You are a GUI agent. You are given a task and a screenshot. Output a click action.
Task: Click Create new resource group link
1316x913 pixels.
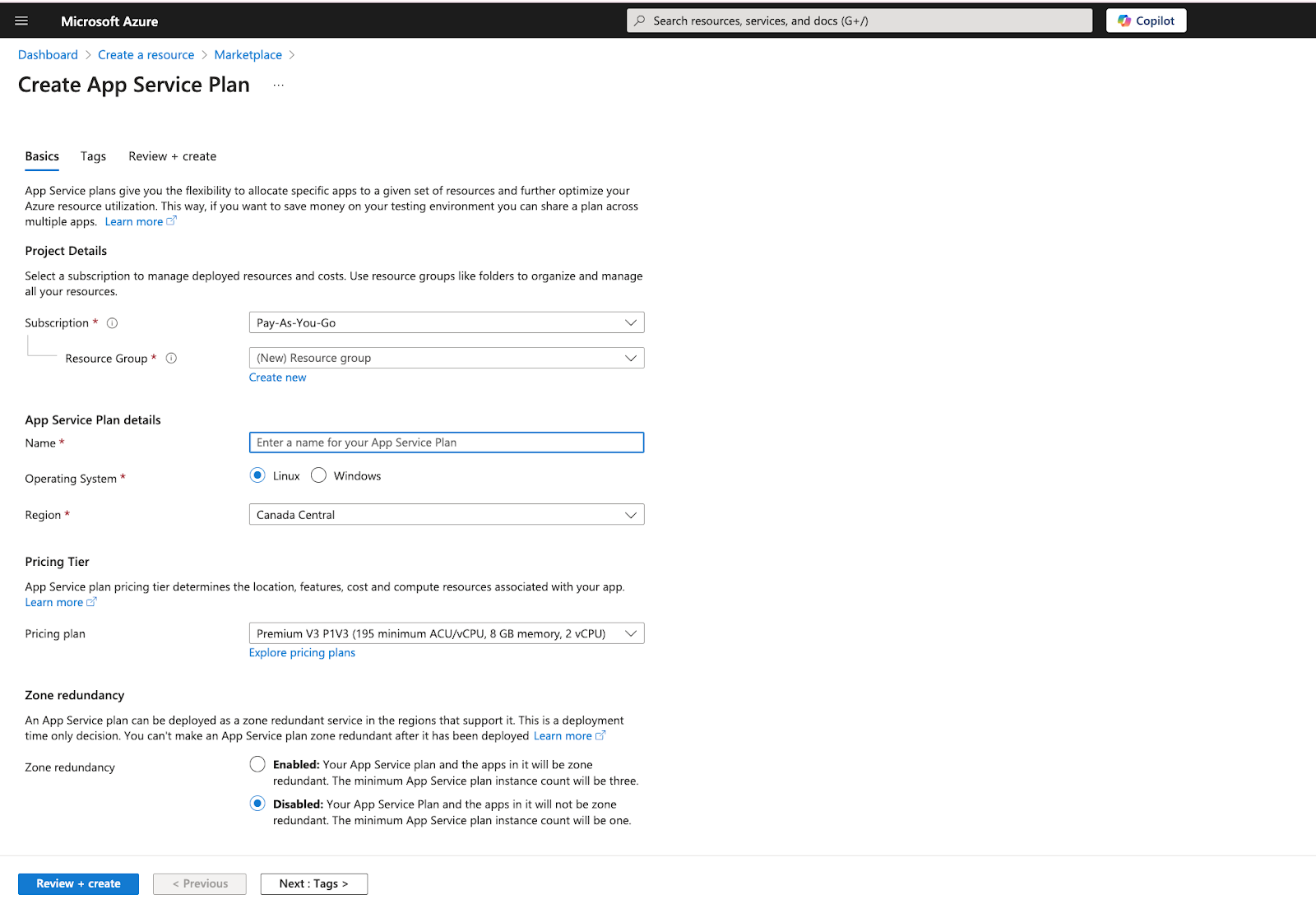point(277,378)
